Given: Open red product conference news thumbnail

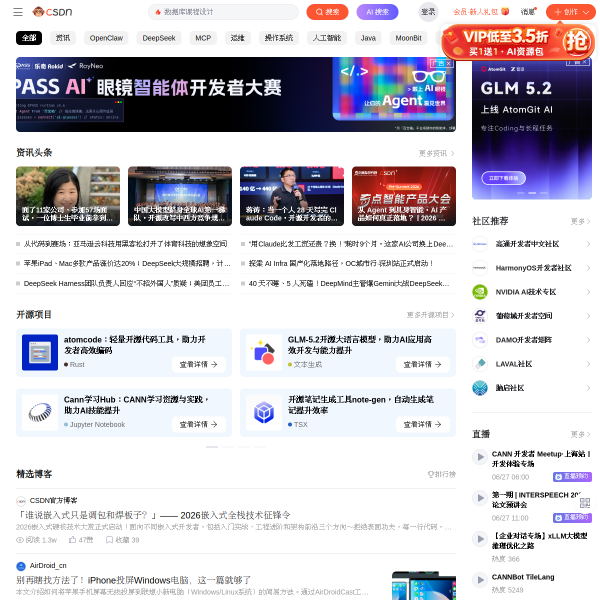Looking at the screenshot, I should [404, 196].
